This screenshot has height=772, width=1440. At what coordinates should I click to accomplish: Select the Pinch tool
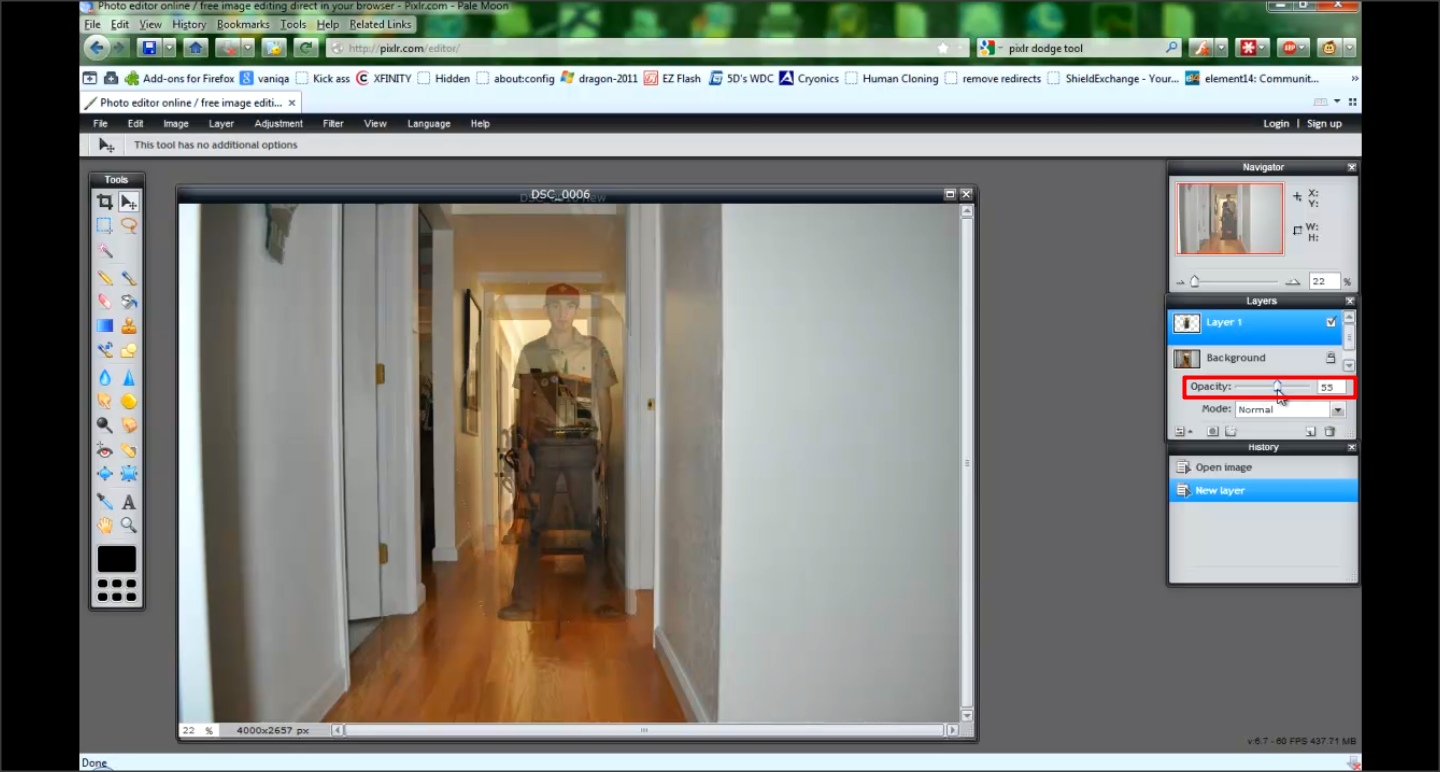129,474
